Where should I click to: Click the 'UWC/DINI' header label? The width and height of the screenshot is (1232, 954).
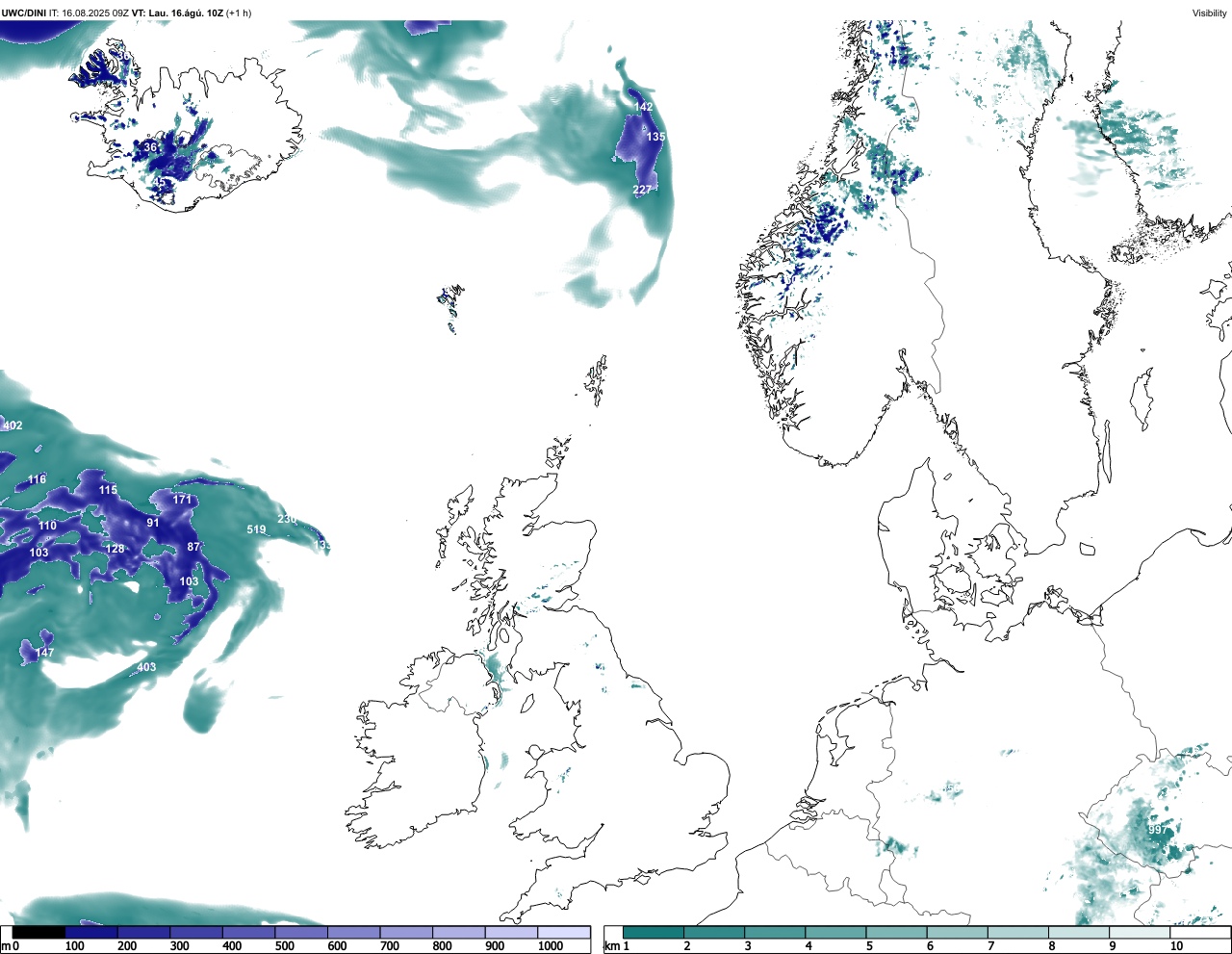24,13
